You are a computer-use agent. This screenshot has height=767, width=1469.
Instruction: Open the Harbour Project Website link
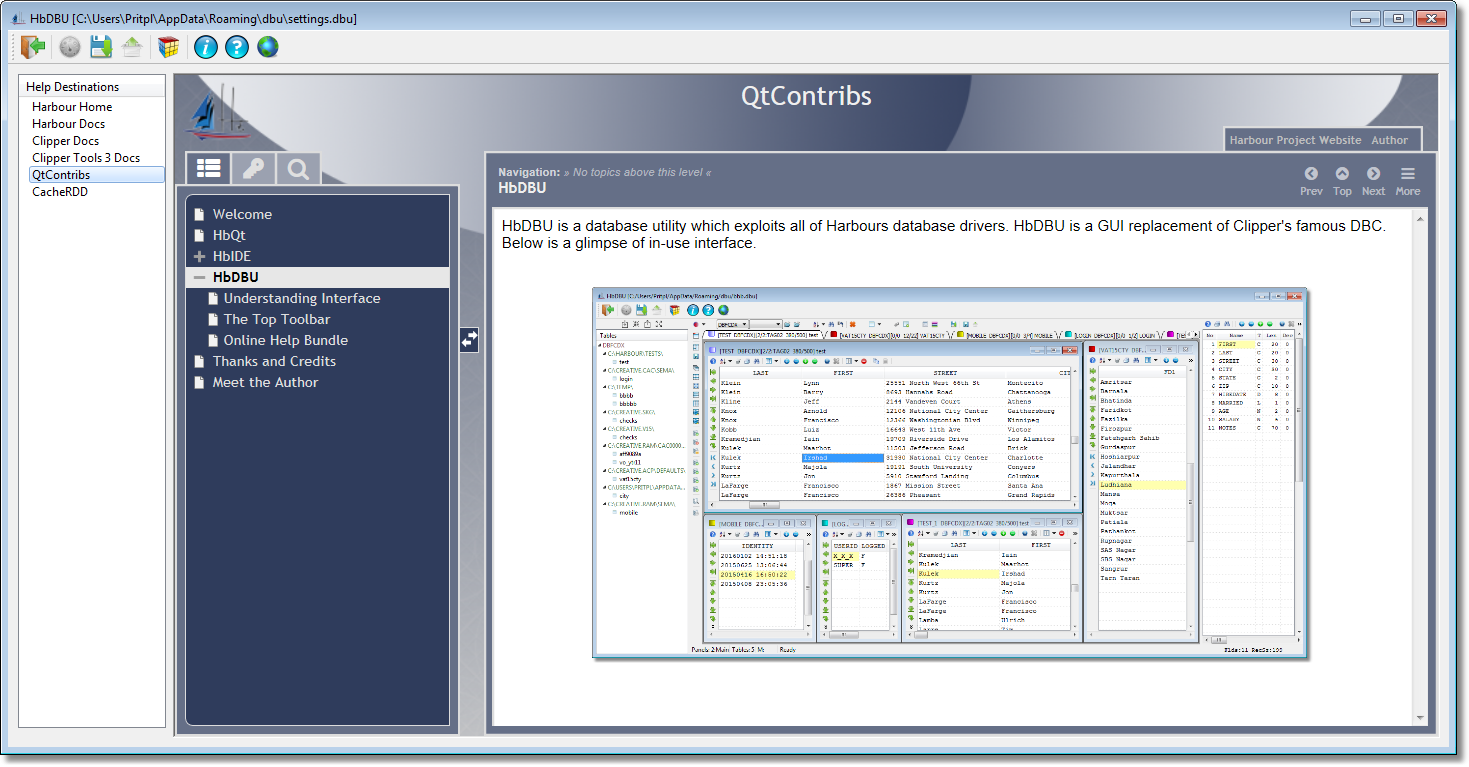[x=1296, y=140]
